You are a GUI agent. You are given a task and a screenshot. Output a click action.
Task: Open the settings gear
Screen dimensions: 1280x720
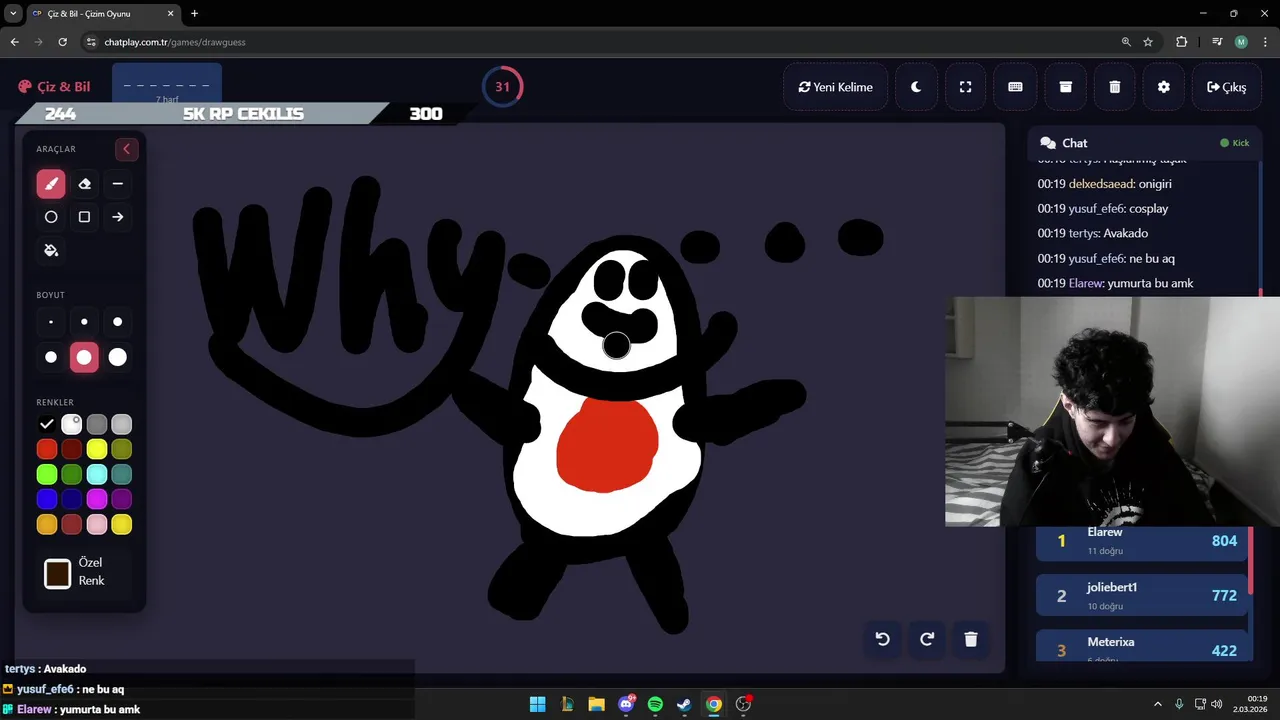(x=1164, y=87)
